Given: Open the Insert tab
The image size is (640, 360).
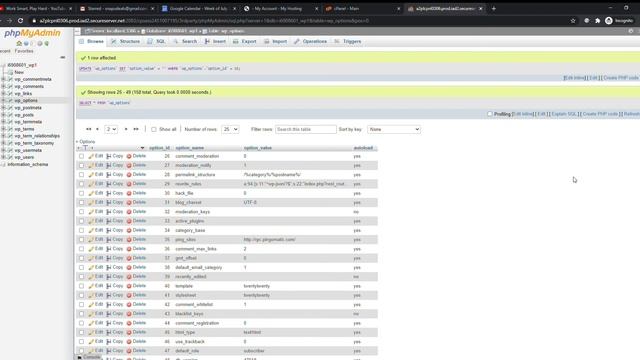Looking at the screenshot, I should (215, 41).
